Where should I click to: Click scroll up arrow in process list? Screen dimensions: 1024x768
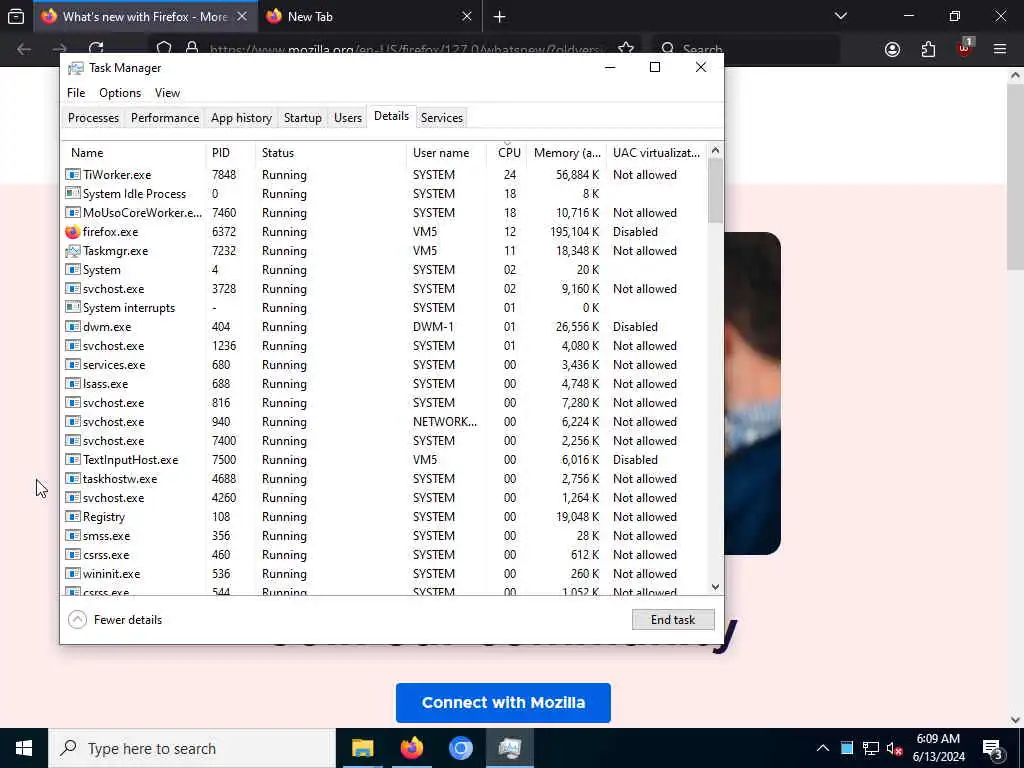pos(715,151)
